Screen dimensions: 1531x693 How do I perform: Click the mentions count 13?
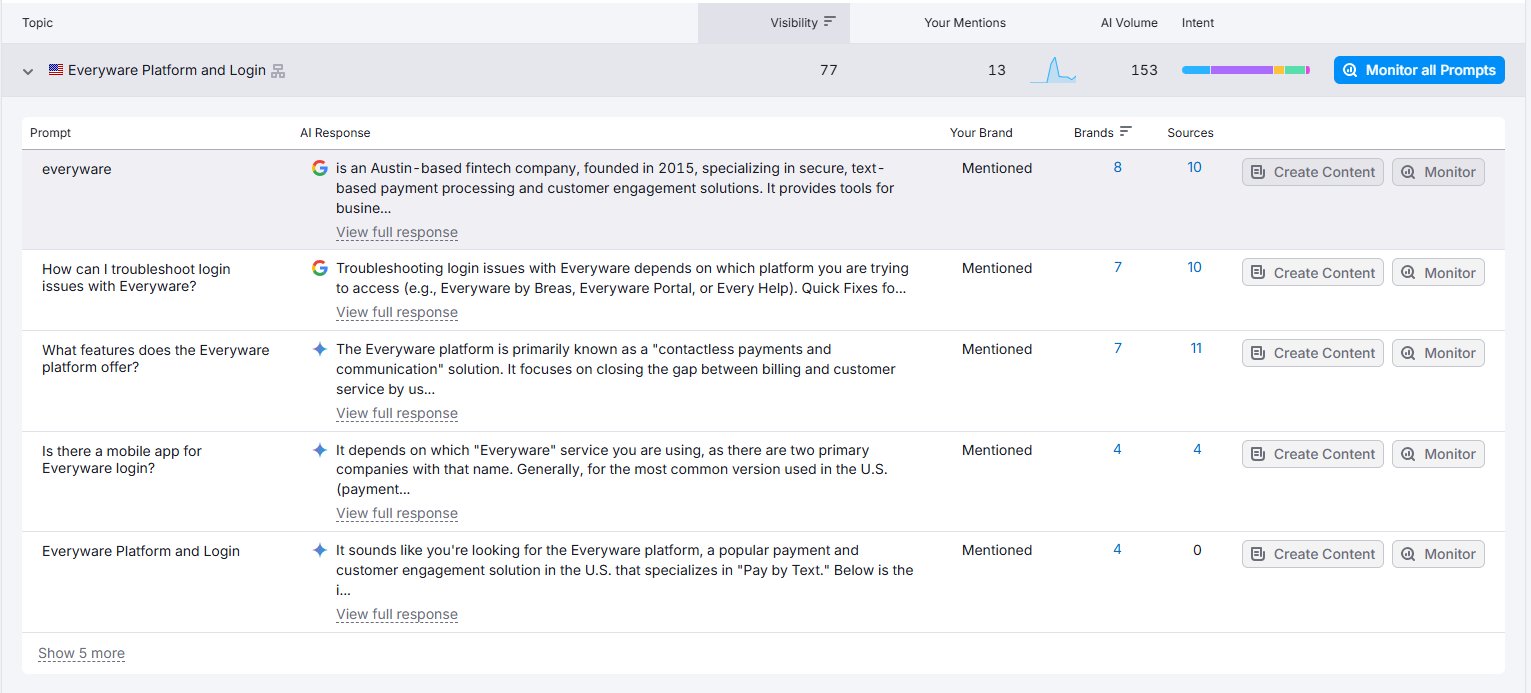997,70
